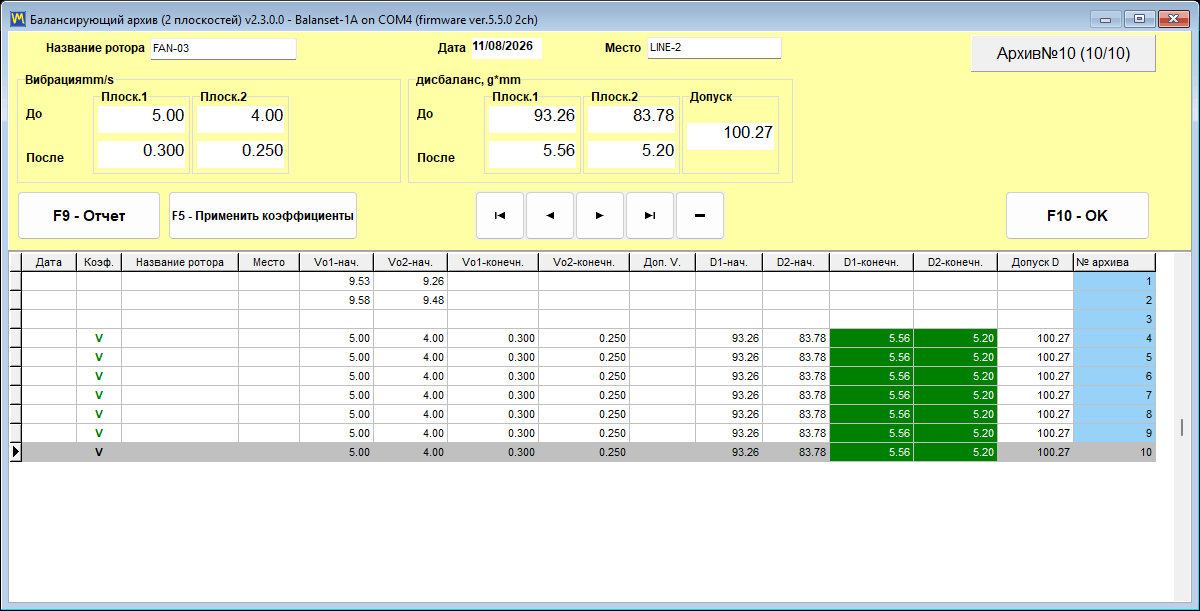This screenshot has height=611, width=1200.
Task: Click the Коэф. column header
Action: (99, 262)
